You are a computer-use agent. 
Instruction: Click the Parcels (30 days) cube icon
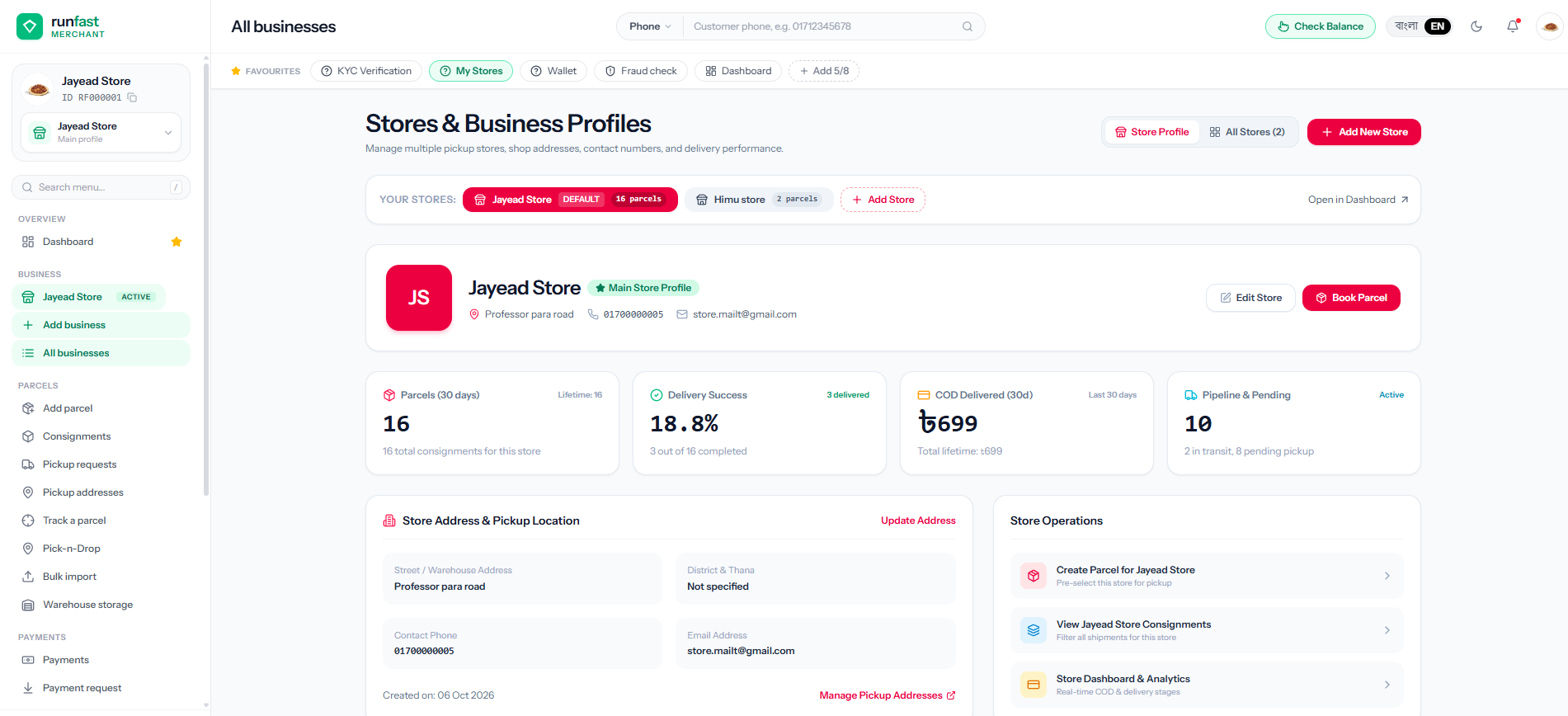(389, 395)
